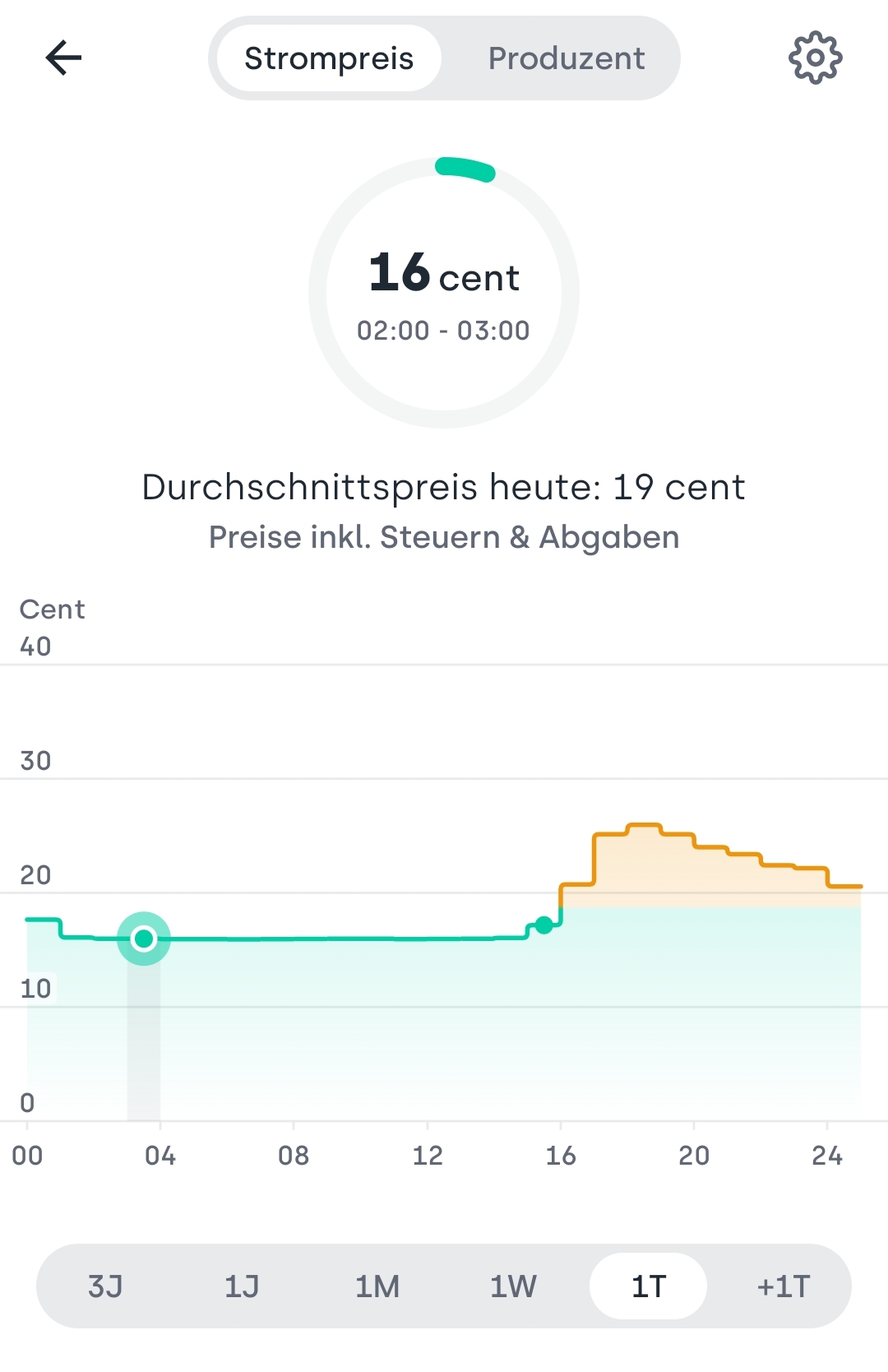Tap the 20 hour axis label
Viewport: 888px width, 1372px height.
coord(694,1156)
